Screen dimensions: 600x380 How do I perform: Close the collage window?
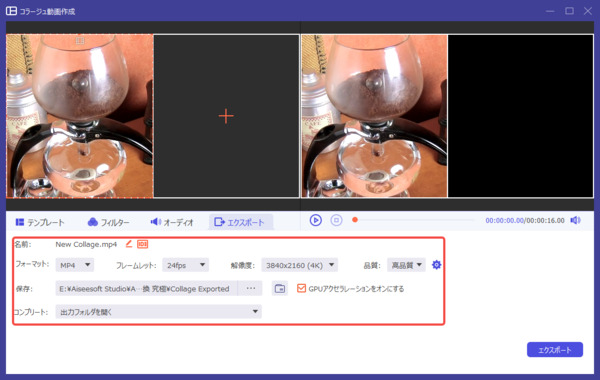point(588,11)
